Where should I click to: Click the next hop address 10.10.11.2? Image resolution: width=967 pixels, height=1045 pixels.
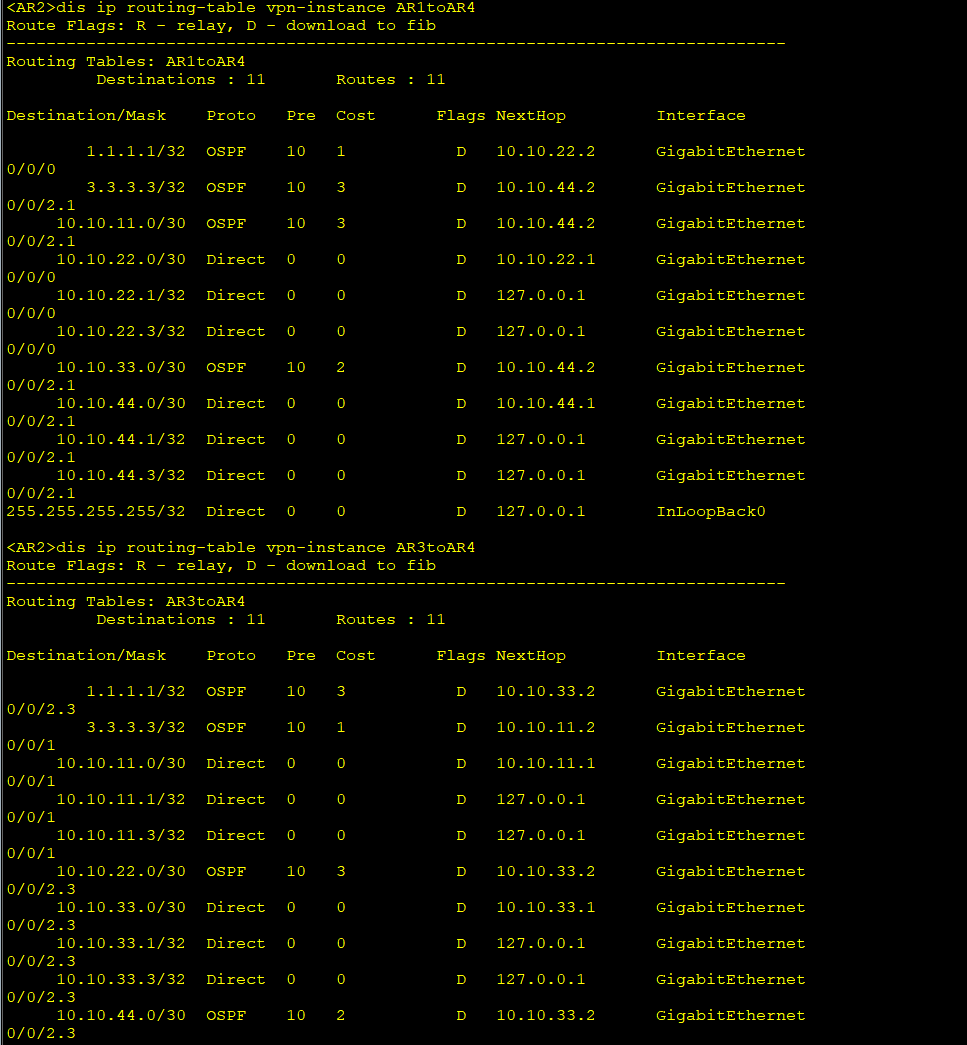545,728
